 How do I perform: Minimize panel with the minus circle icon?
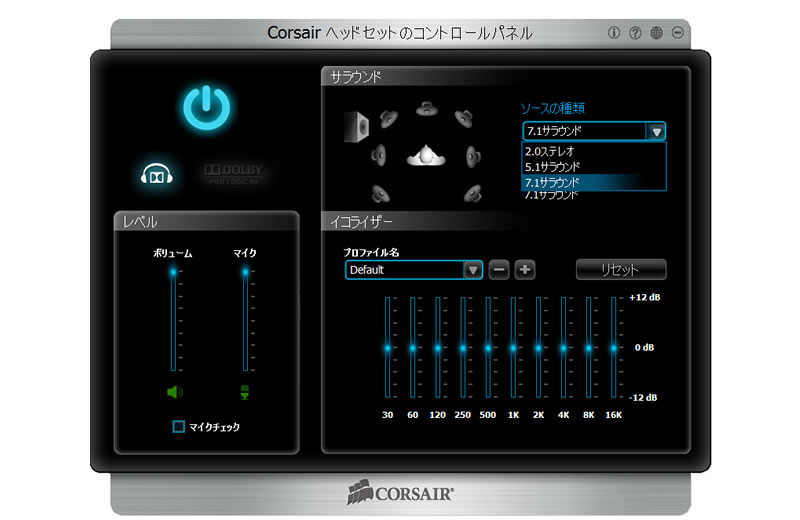678,33
